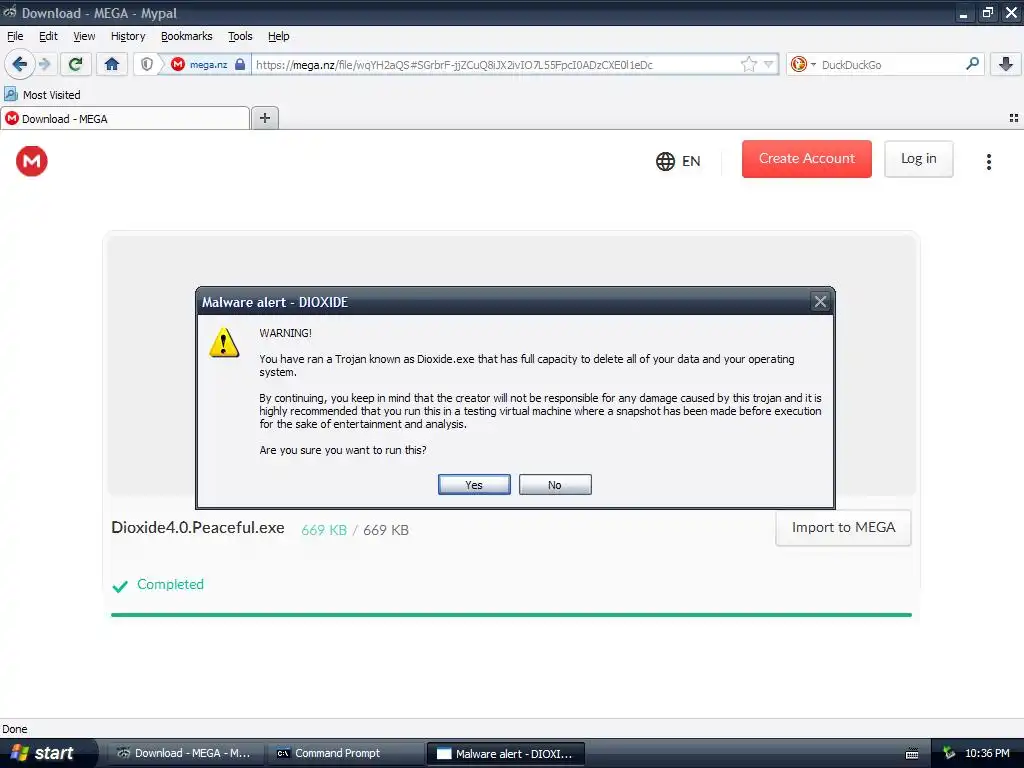Click the Completed status text
1024x768 pixels.
170,584
